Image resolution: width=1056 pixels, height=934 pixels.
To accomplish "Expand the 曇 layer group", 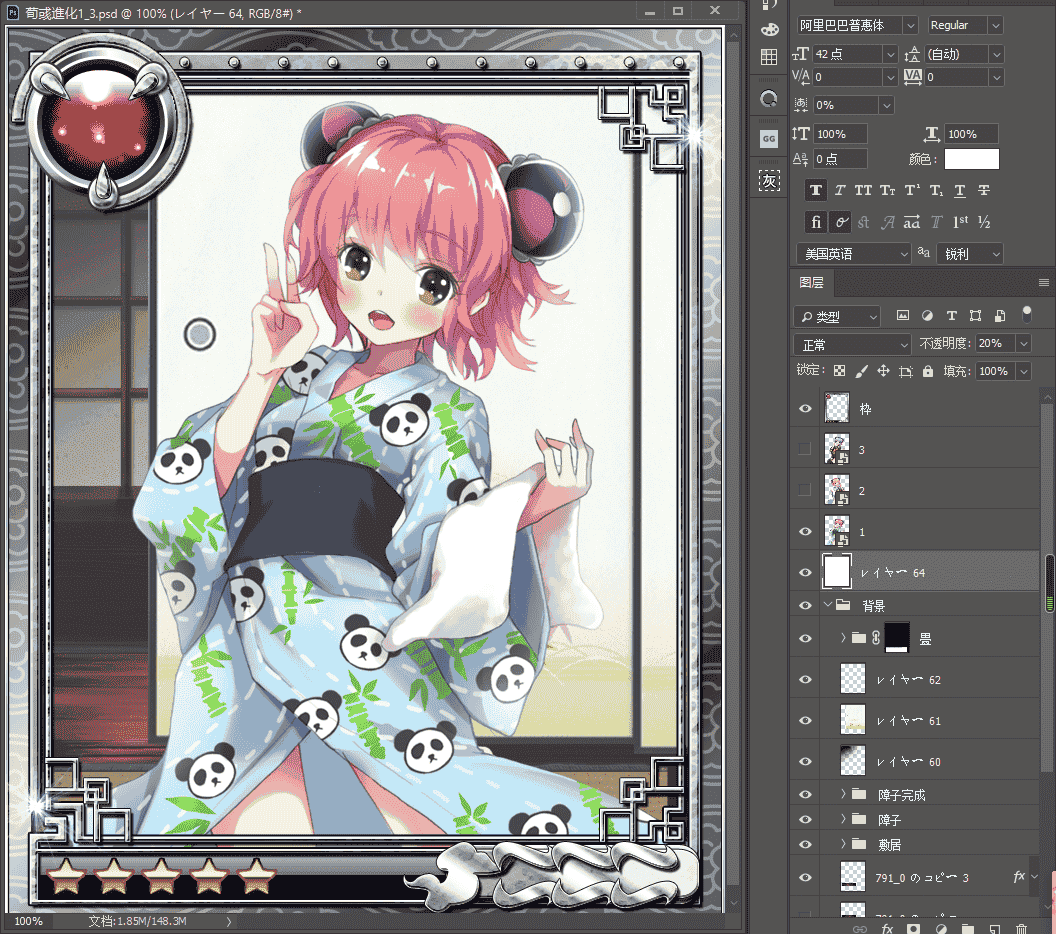I will 843,637.
